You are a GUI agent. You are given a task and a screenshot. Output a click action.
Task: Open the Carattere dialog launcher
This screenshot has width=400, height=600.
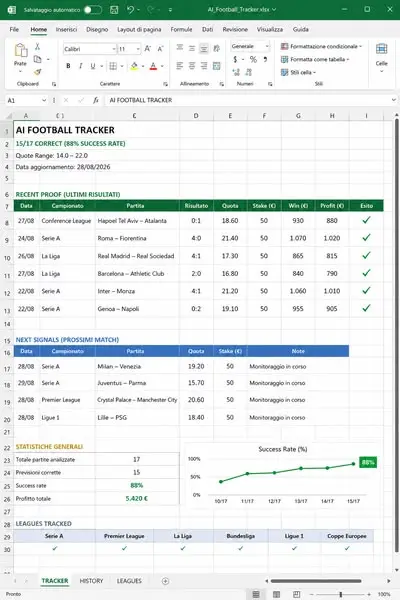165,84
